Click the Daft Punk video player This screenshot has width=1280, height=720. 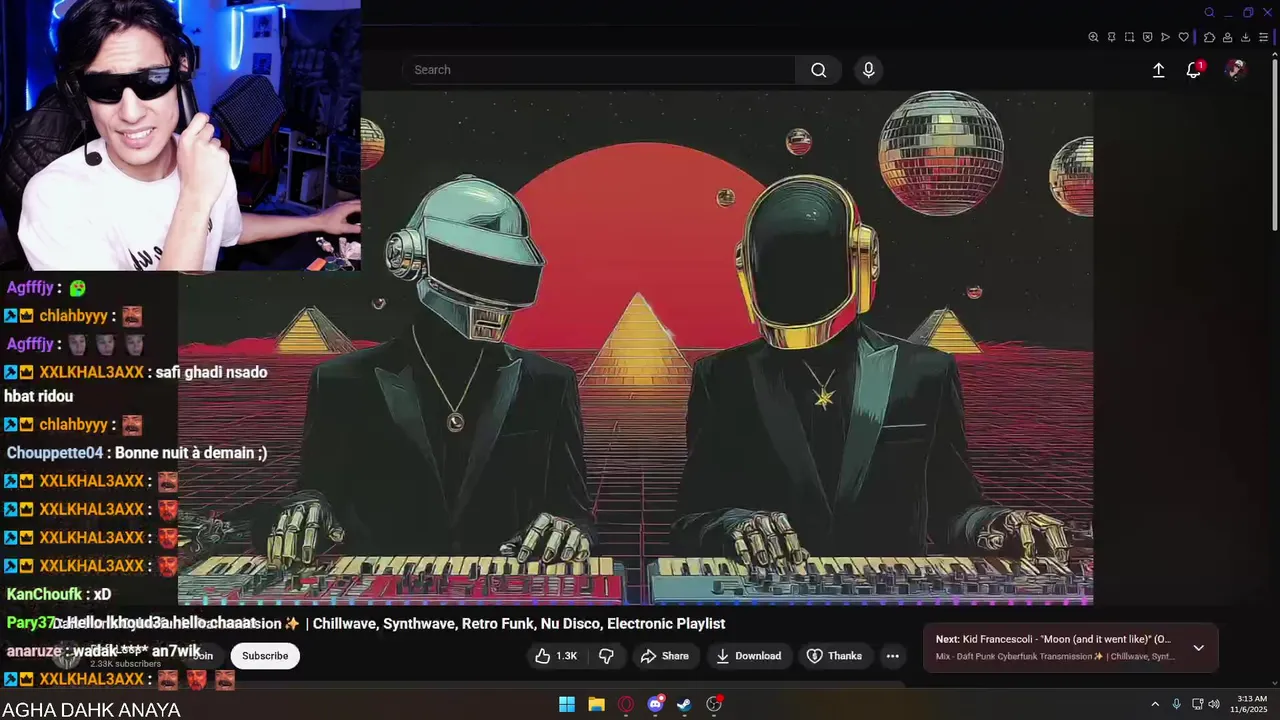click(635, 348)
